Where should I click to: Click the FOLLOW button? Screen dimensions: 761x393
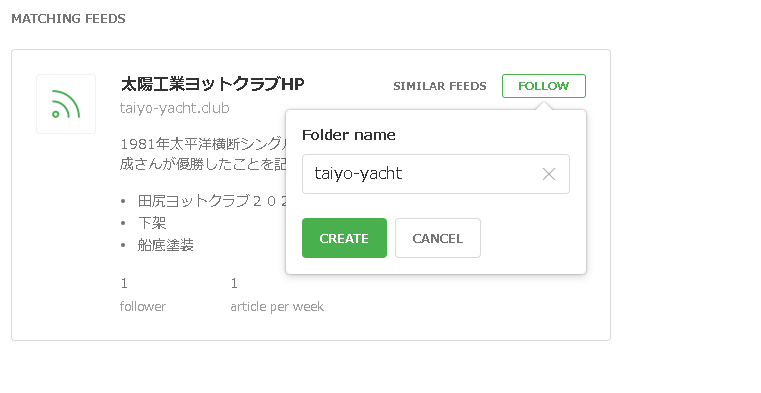(x=544, y=86)
